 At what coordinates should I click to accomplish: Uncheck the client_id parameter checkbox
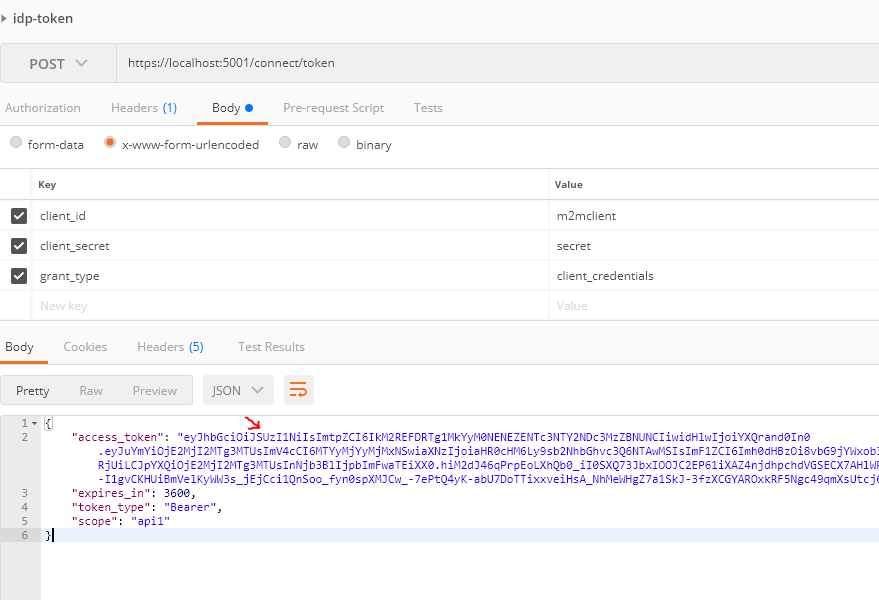pyautogui.click(x=18, y=216)
